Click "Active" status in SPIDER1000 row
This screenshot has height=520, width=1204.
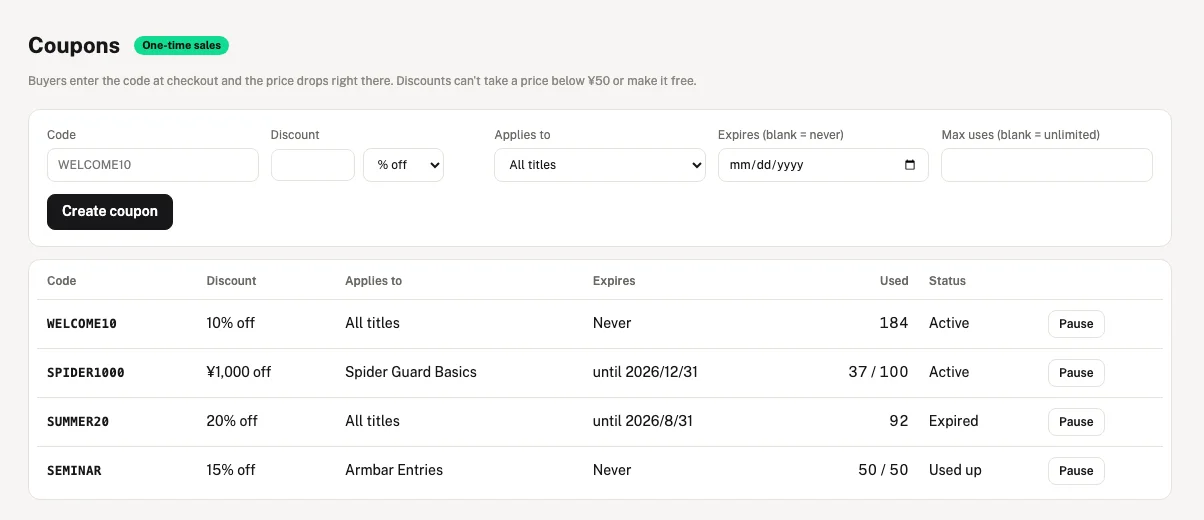pyautogui.click(x=949, y=372)
